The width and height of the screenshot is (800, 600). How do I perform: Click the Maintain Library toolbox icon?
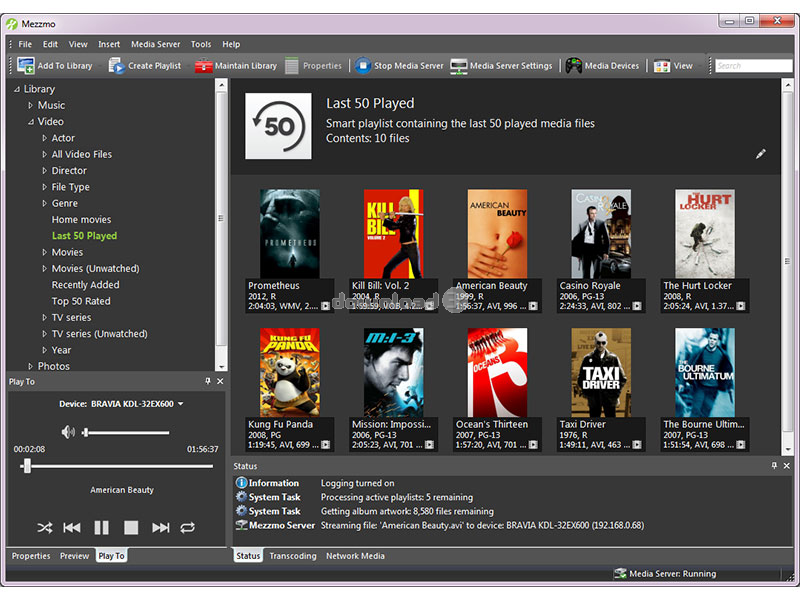204,66
